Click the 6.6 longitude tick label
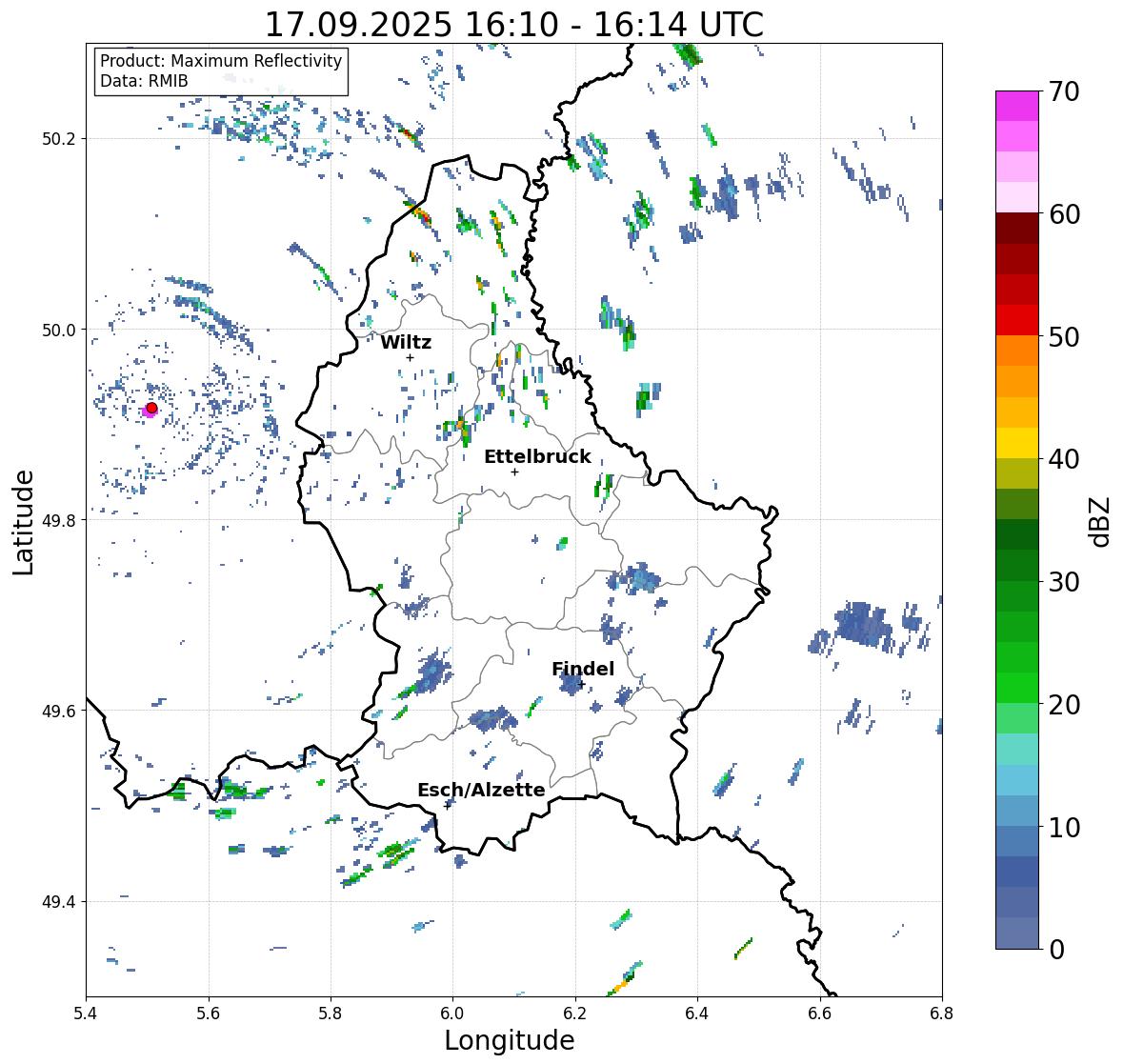Image resolution: width=1123 pixels, height=1064 pixels. pyautogui.click(x=819, y=1014)
